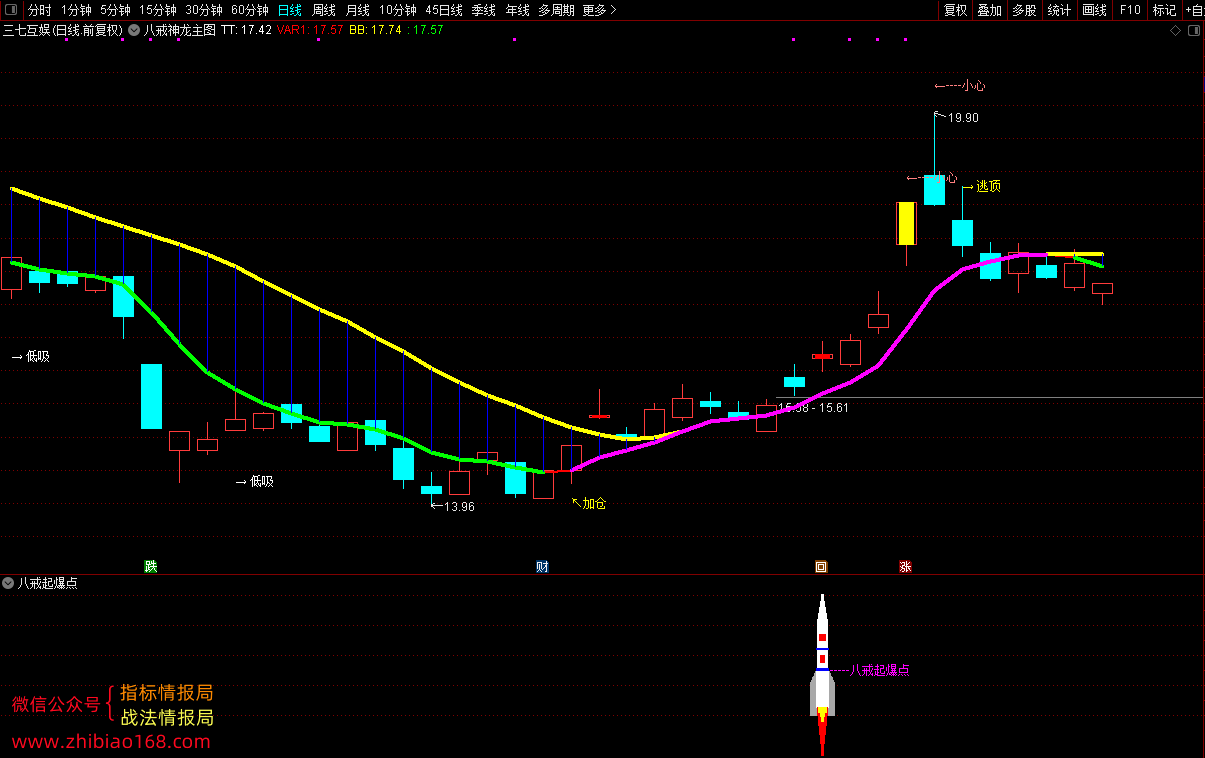Open the 统计 statistics tool

coord(1059,10)
